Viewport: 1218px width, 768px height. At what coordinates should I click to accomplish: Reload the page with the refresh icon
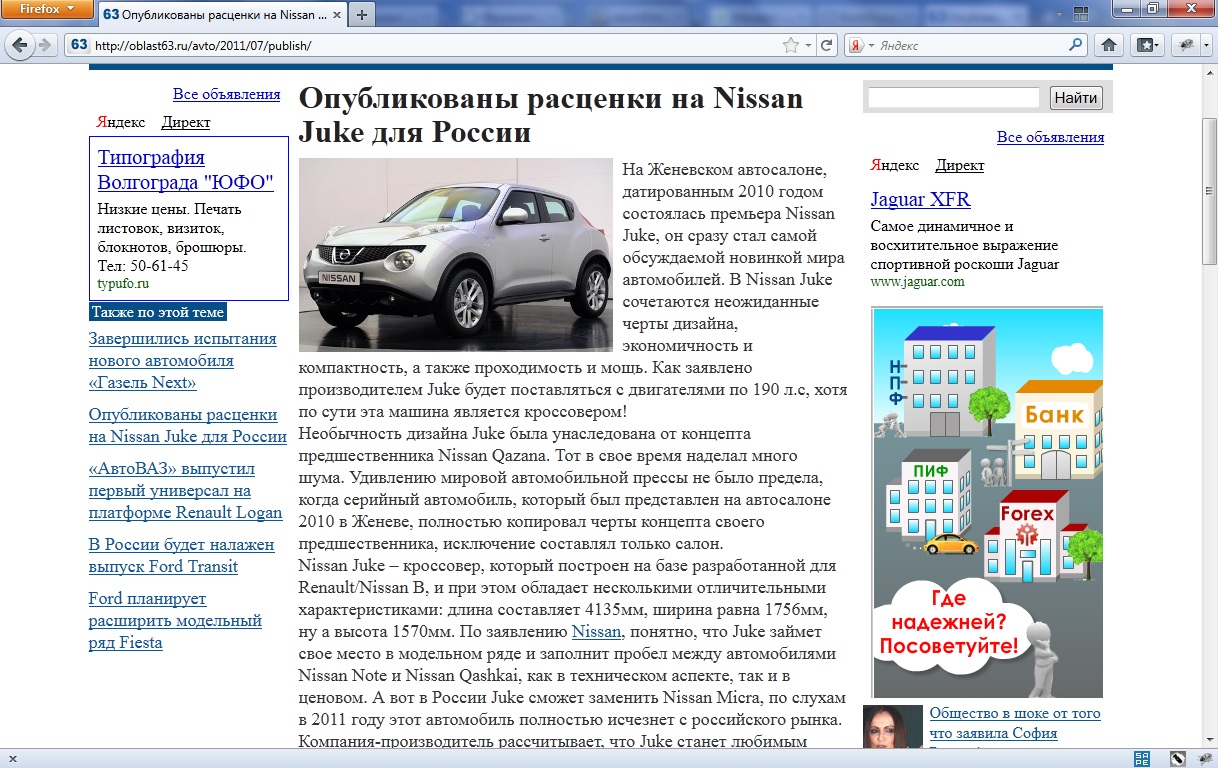point(826,45)
